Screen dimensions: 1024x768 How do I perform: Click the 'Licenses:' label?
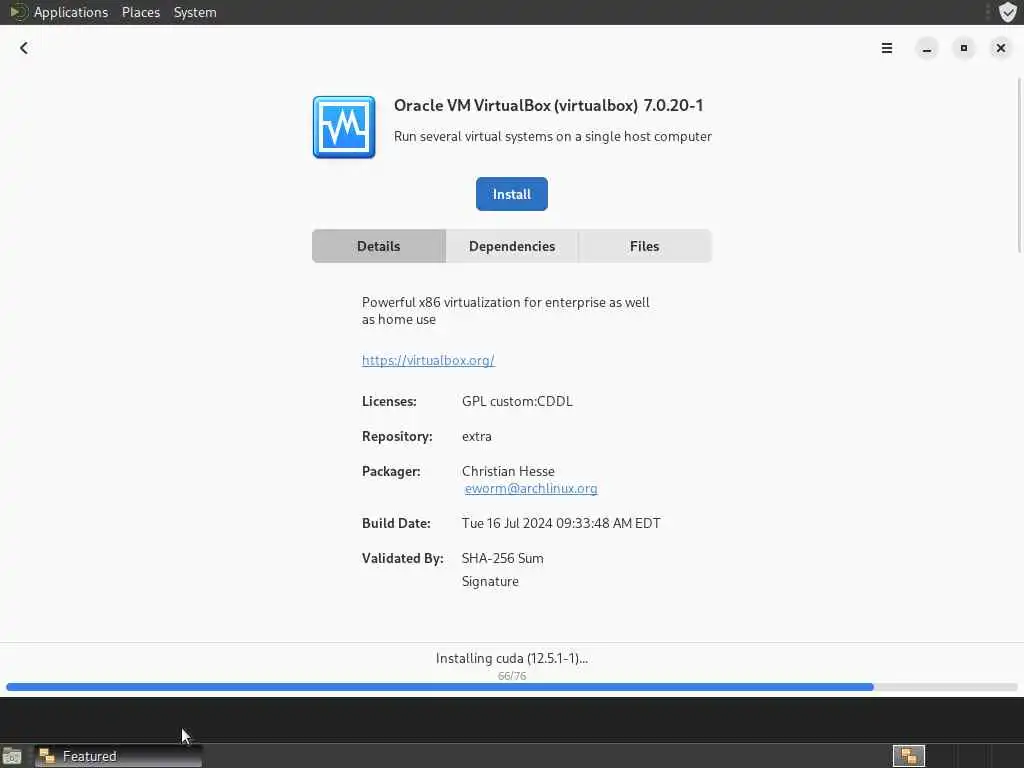(389, 402)
